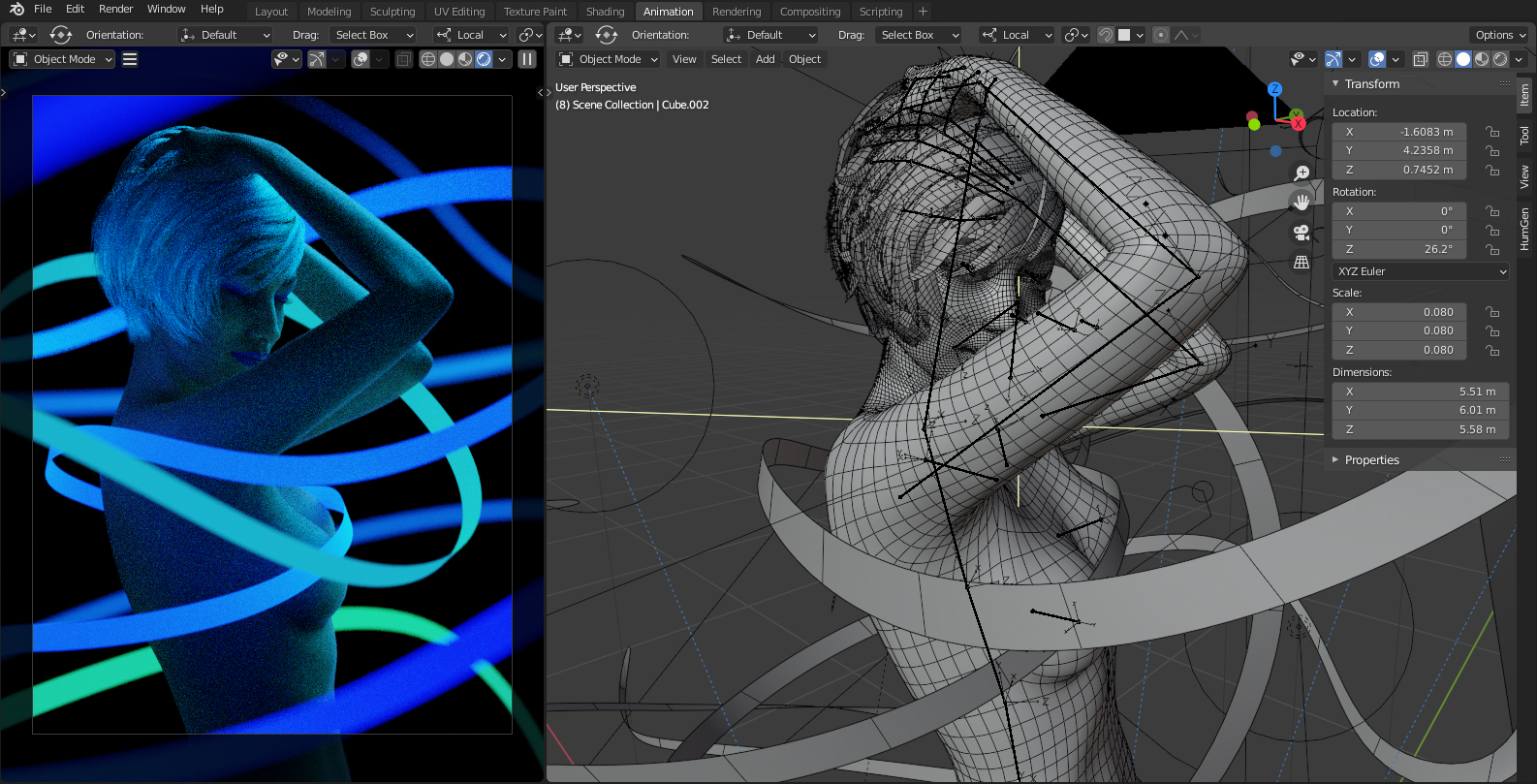Viewport: 1537px width, 784px height.
Task: Select material preview shading in right viewport
Action: 1482,59
